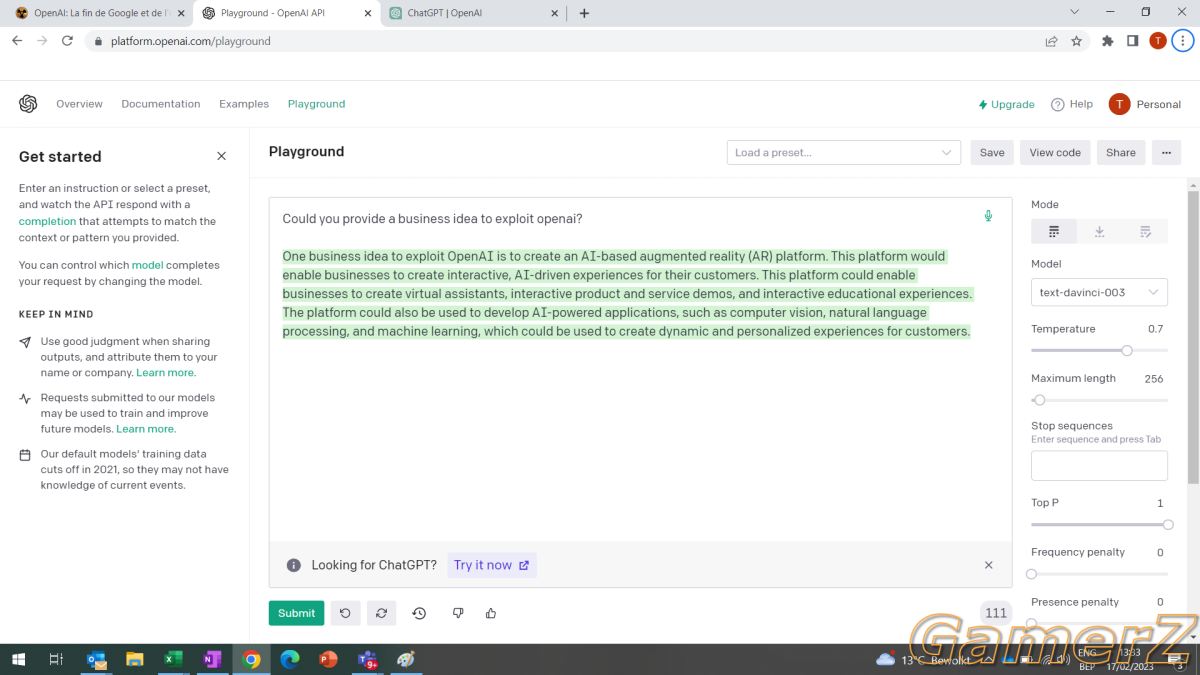
Task: Bookmark this page with the star icon
Action: [1077, 41]
